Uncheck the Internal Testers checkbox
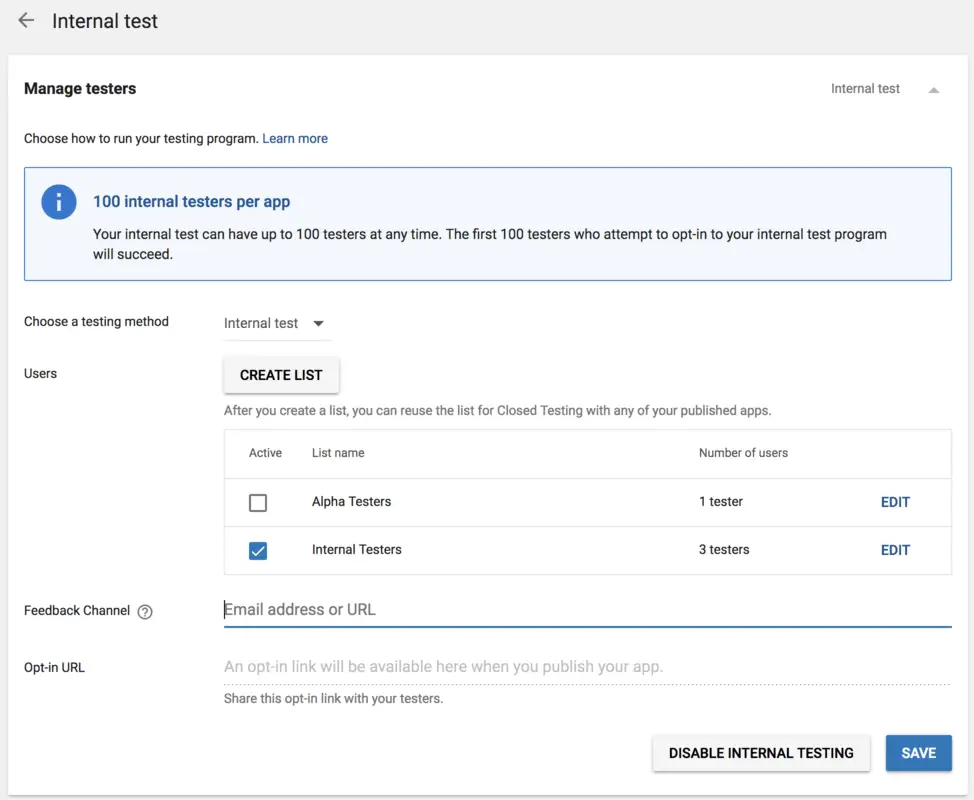 [258, 550]
